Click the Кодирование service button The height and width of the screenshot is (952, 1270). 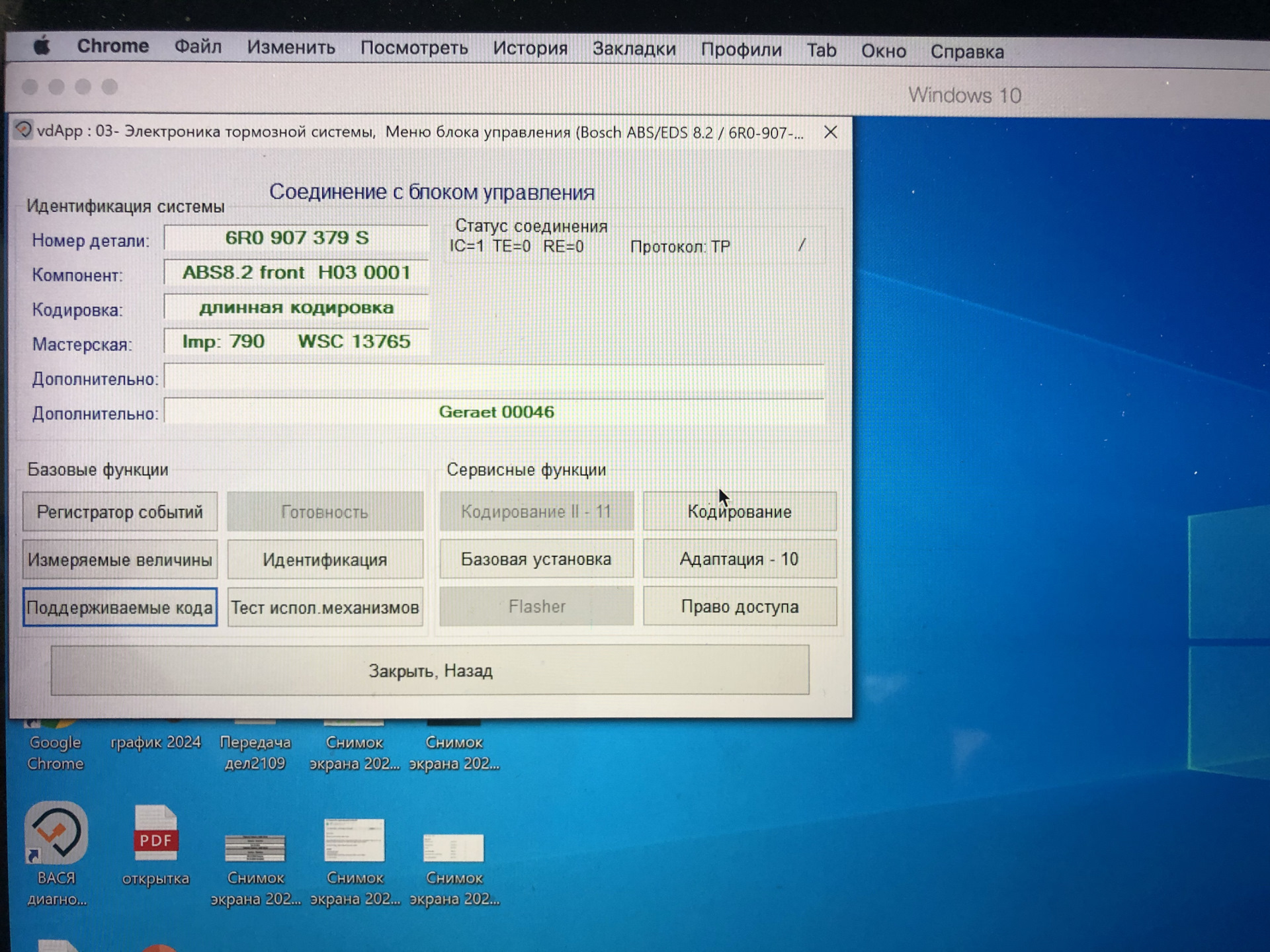click(x=740, y=512)
